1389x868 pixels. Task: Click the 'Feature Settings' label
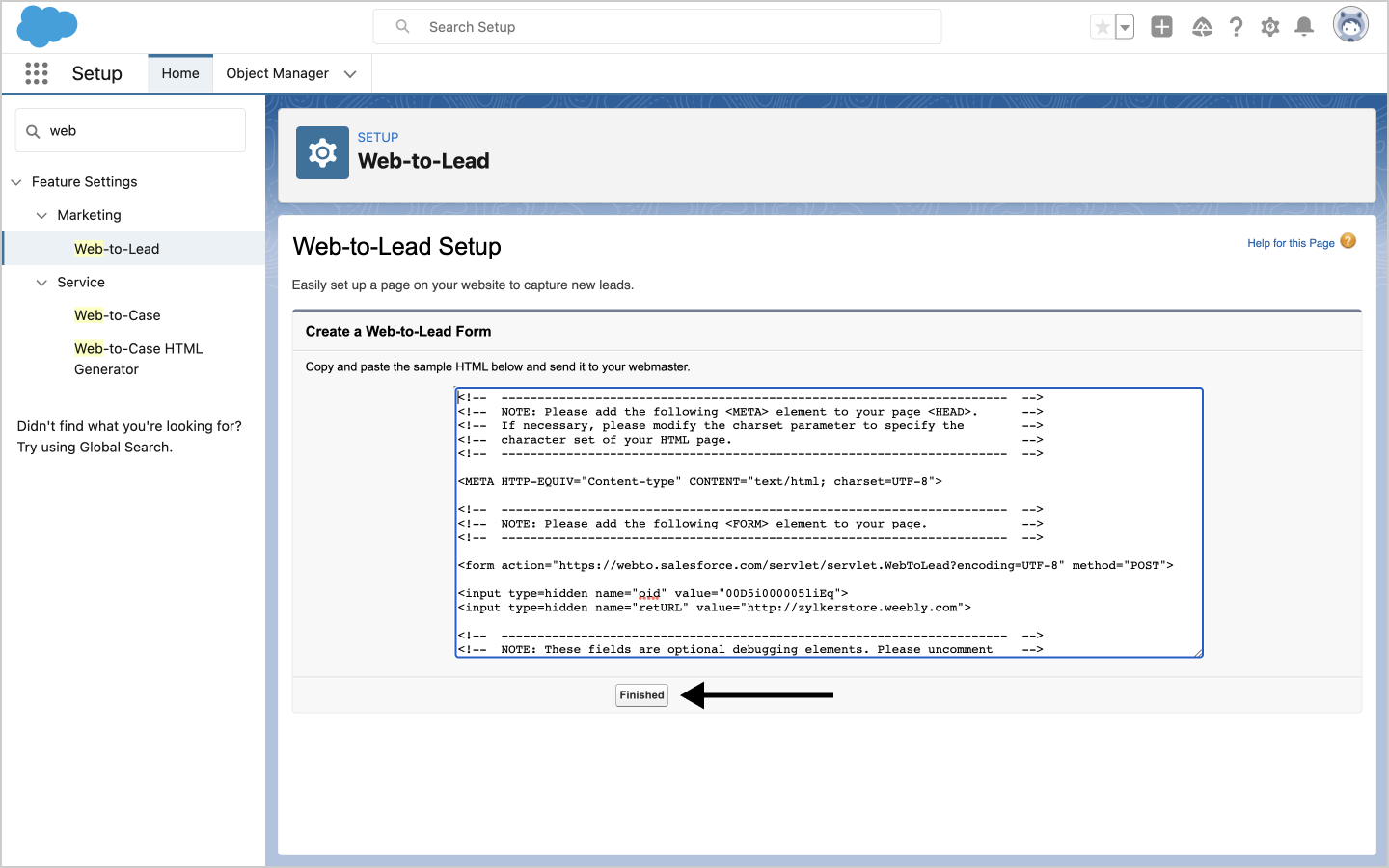point(85,182)
